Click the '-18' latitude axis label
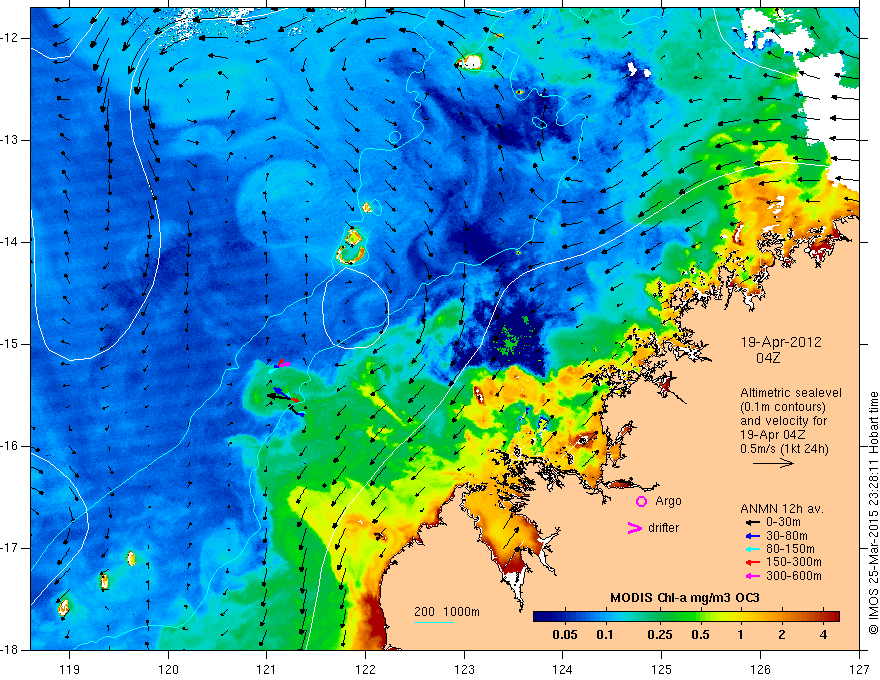This screenshot has width=880, height=680. click(x=10, y=650)
